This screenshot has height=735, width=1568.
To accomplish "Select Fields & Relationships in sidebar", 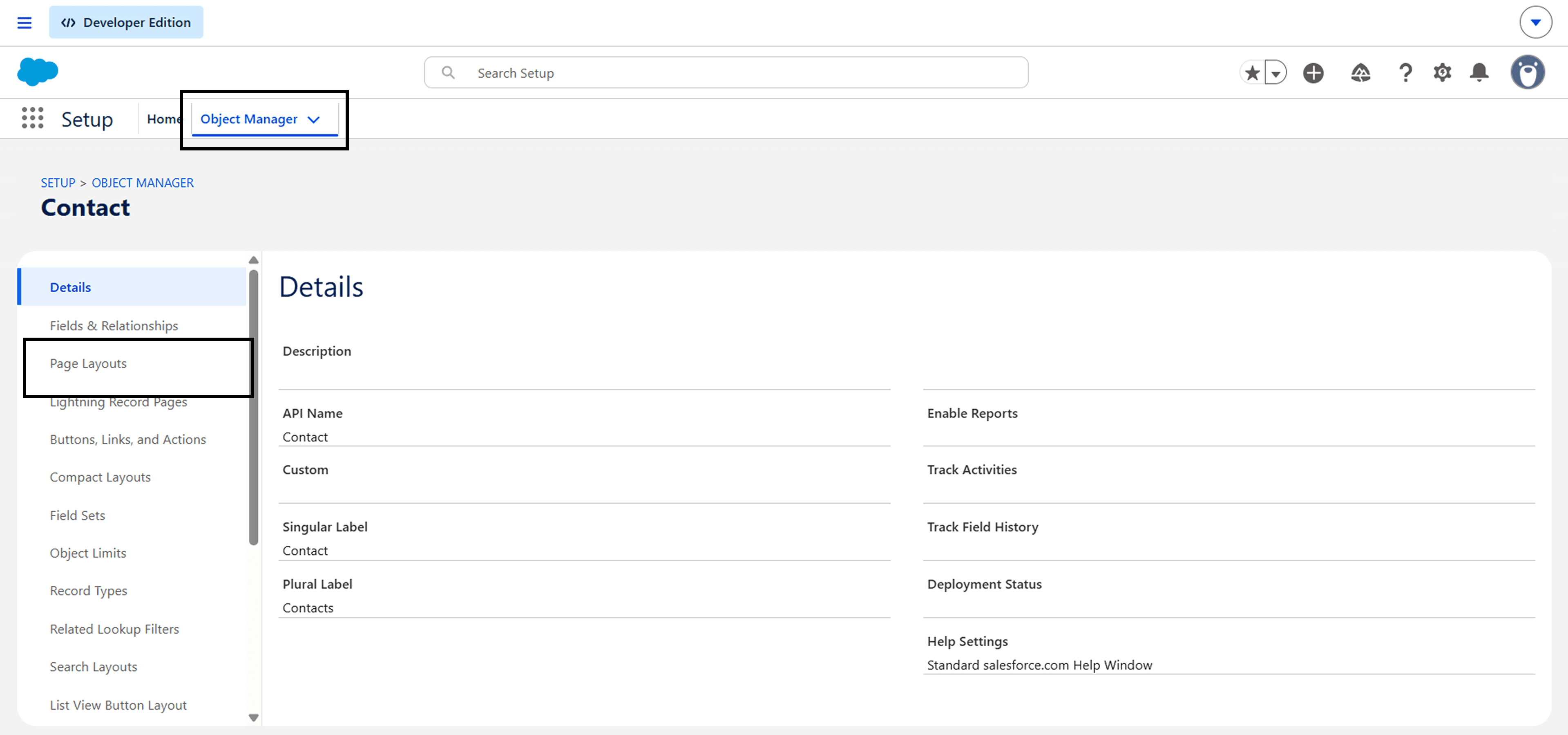I will 114,326.
